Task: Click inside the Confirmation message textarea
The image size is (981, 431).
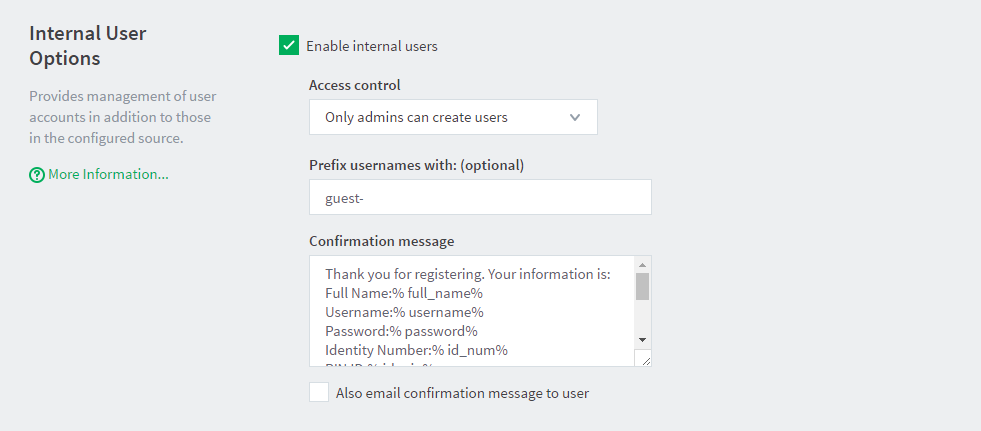Action: (472, 310)
